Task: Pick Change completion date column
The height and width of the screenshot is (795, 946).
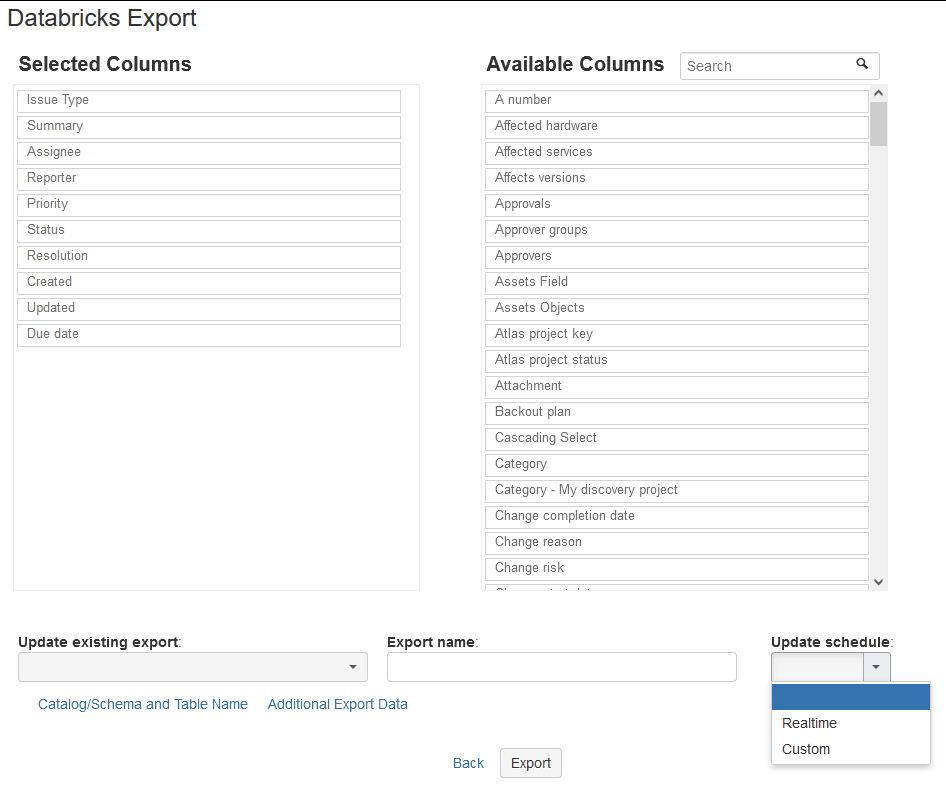Action: point(677,517)
